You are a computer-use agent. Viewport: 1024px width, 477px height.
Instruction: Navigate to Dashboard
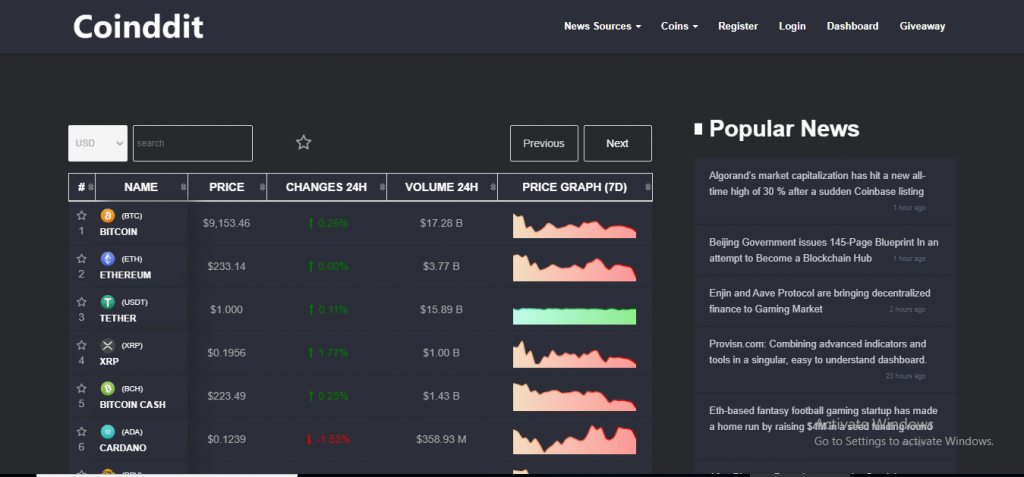(852, 26)
